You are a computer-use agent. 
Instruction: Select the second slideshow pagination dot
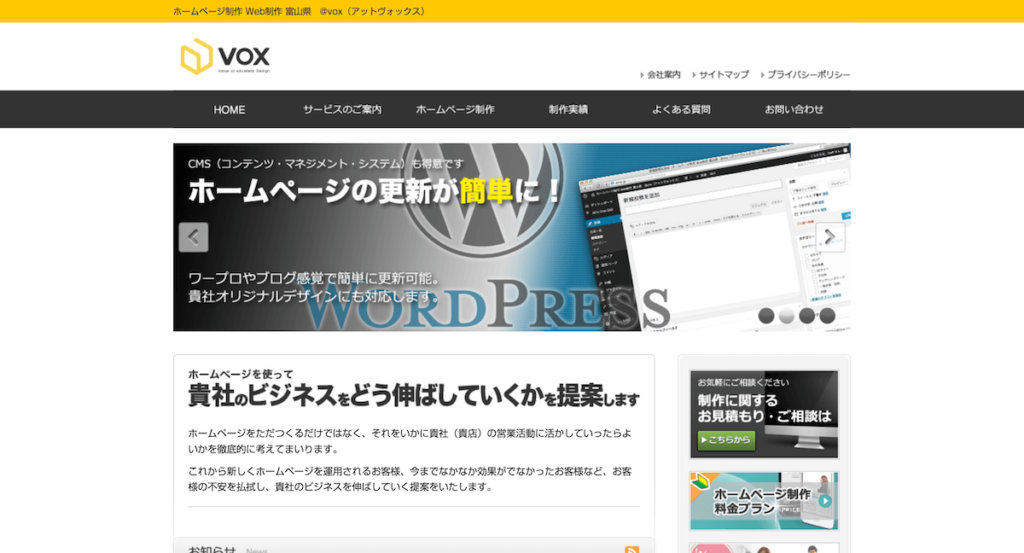point(787,316)
